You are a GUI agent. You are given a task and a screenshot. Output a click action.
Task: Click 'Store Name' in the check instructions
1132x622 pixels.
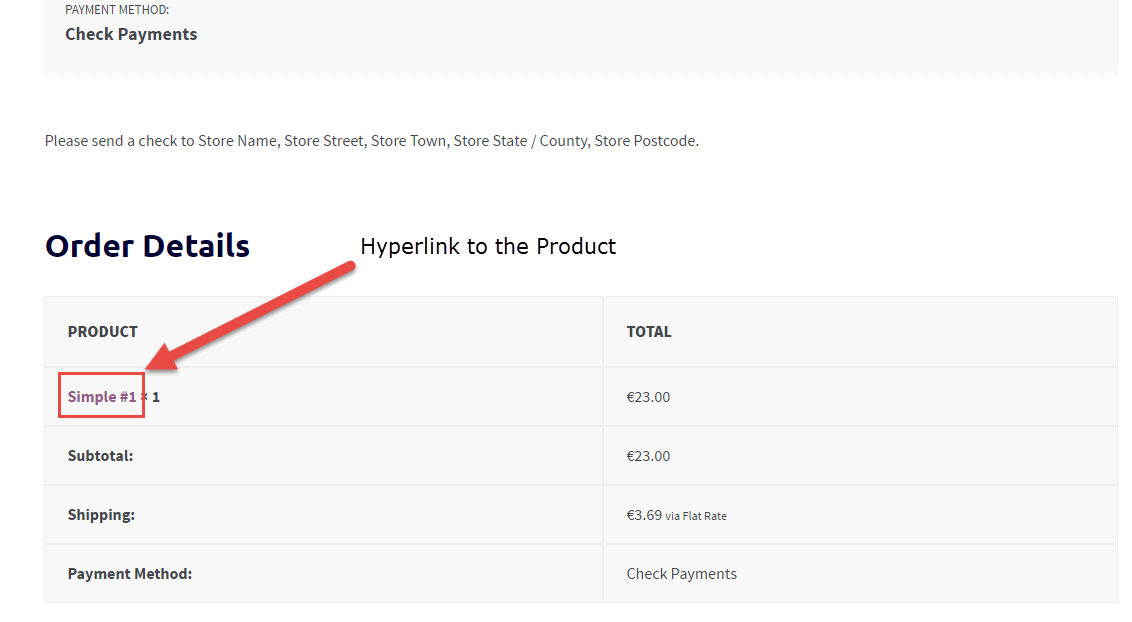pyautogui.click(x=237, y=141)
